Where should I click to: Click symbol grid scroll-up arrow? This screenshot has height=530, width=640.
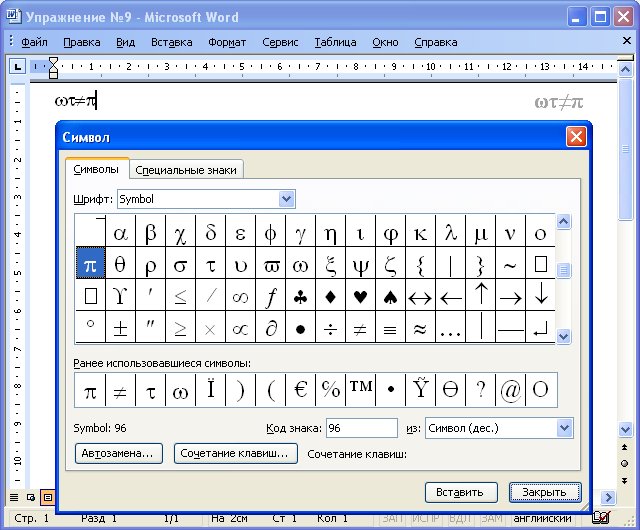tap(563, 222)
